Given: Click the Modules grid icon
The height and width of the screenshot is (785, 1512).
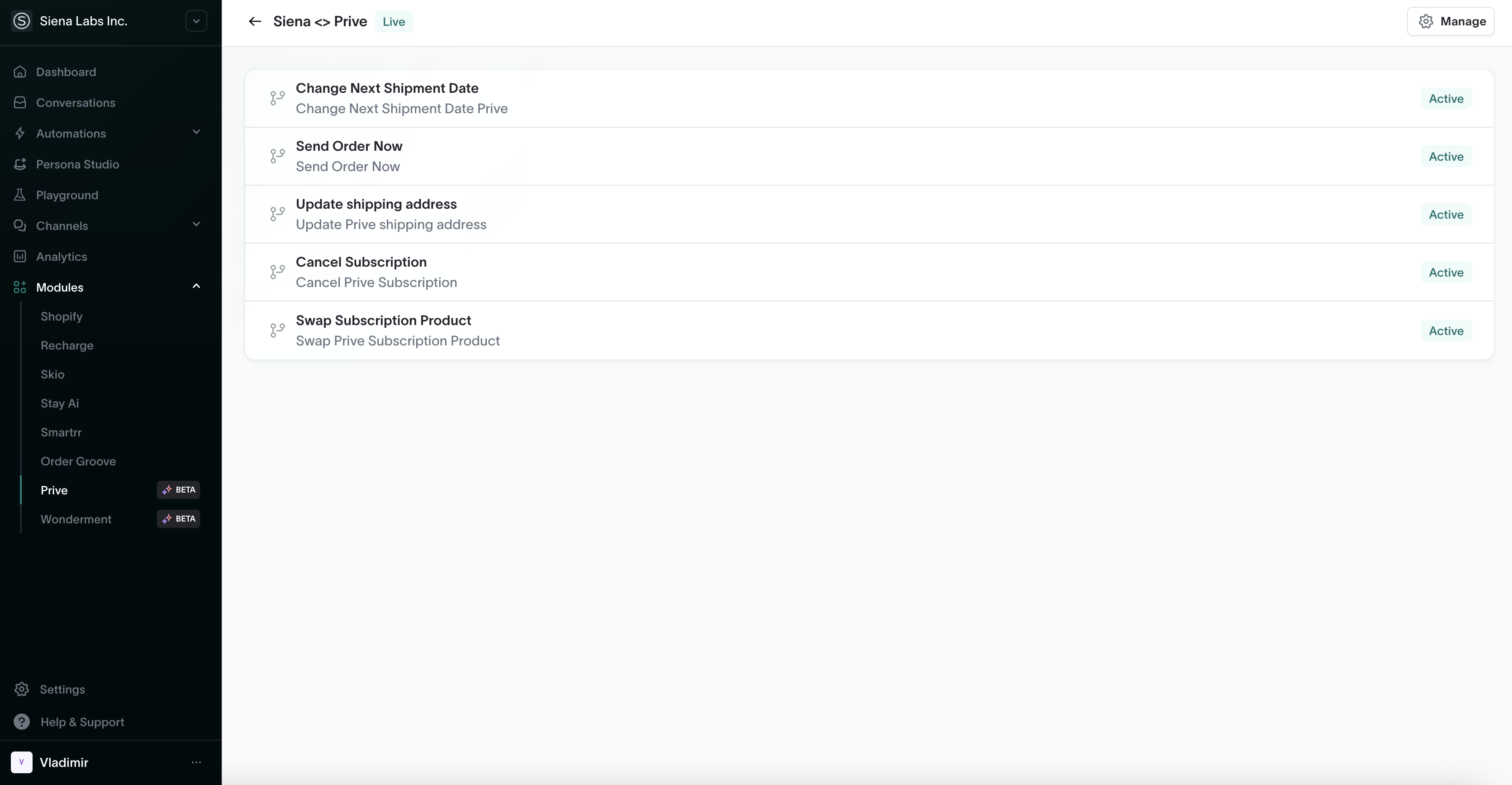Looking at the screenshot, I should pos(20,287).
